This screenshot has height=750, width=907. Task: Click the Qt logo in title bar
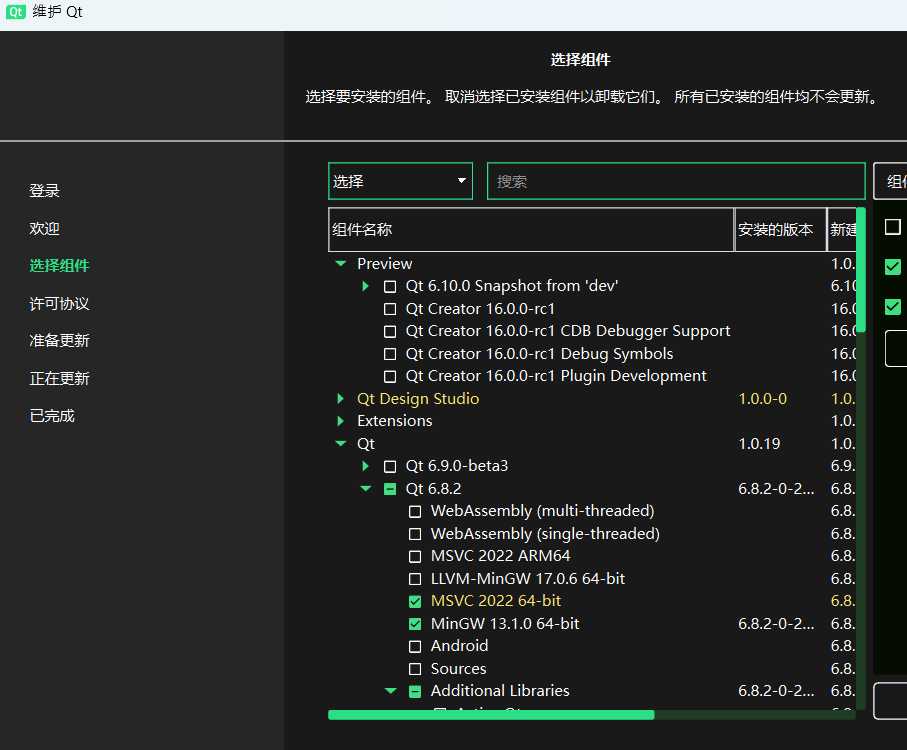pyautogui.click(x=16, y=12)
